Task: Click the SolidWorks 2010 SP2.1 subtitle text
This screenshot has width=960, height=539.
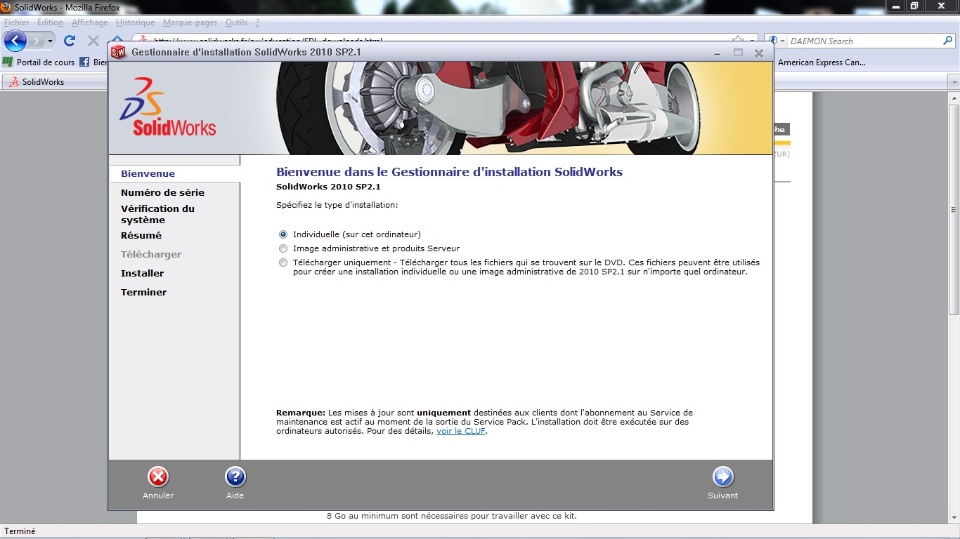Action: point(328,186)
